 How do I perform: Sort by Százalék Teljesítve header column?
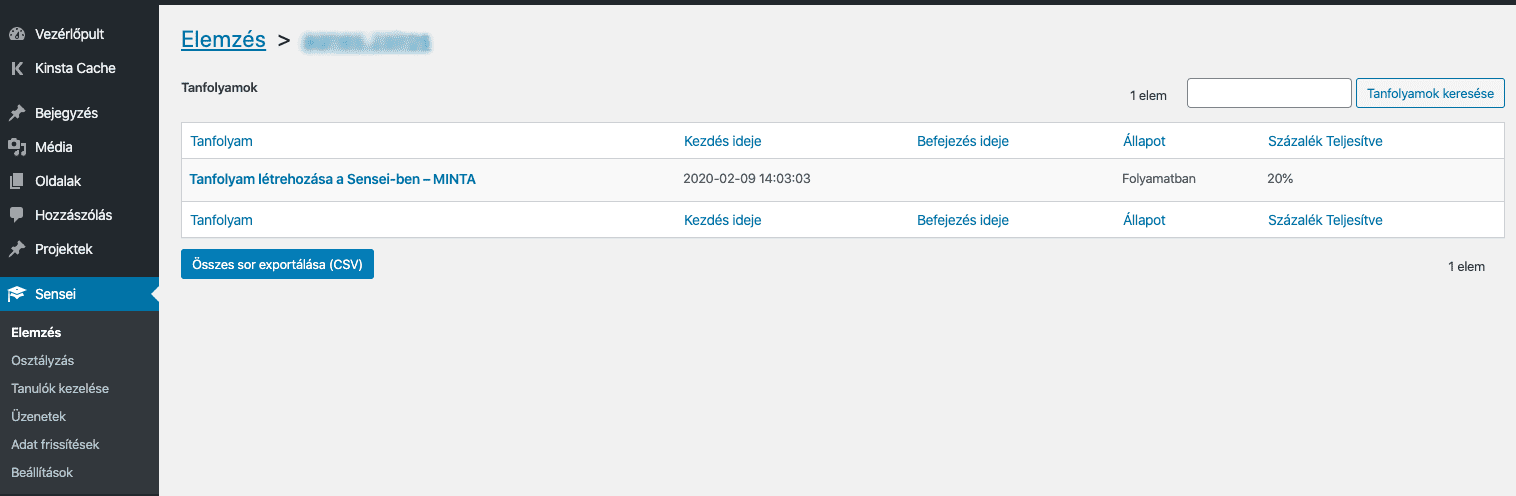click(x=1325, y=141)
